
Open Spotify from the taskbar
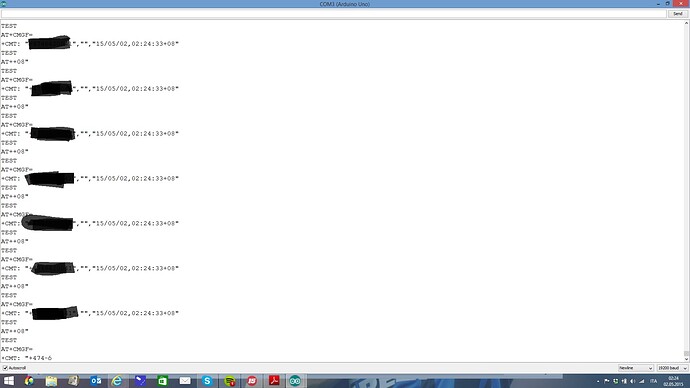229,381
